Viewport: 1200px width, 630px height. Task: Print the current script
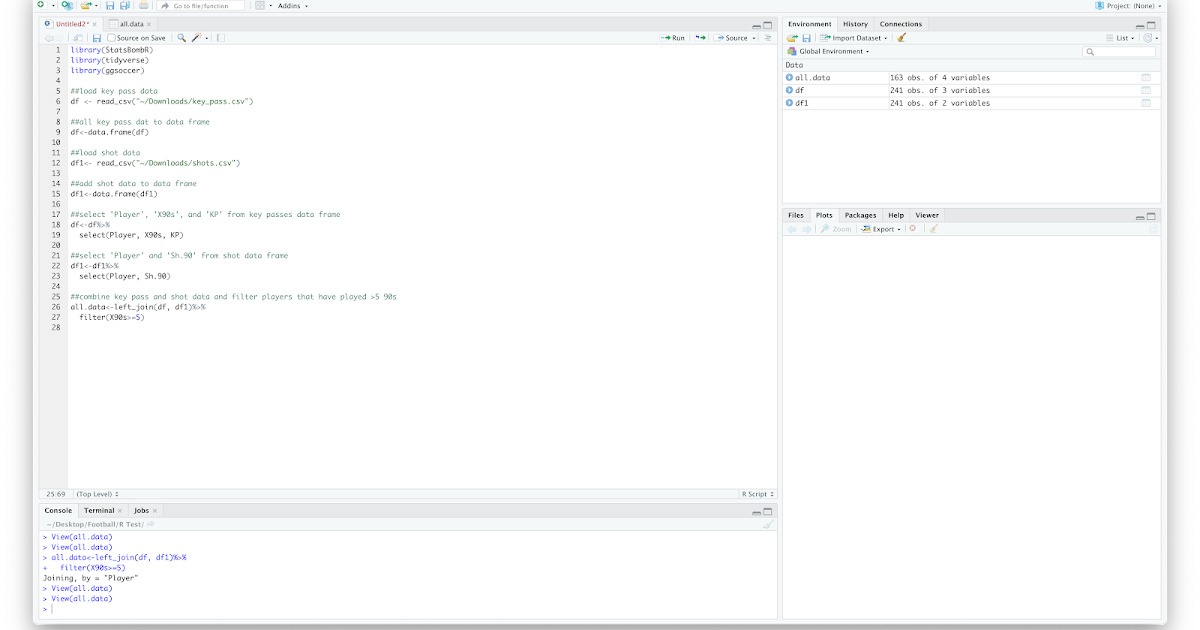(145, 5)
